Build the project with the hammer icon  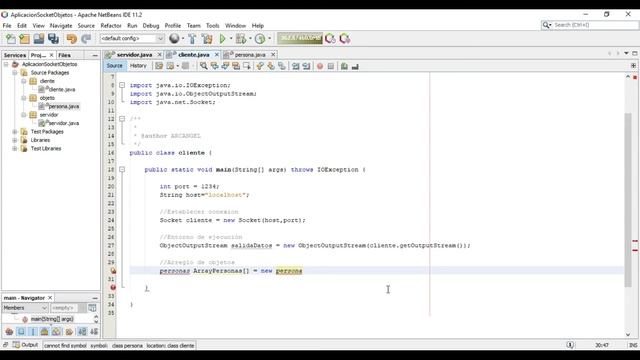pyautogui.click(x=192, y=39)
